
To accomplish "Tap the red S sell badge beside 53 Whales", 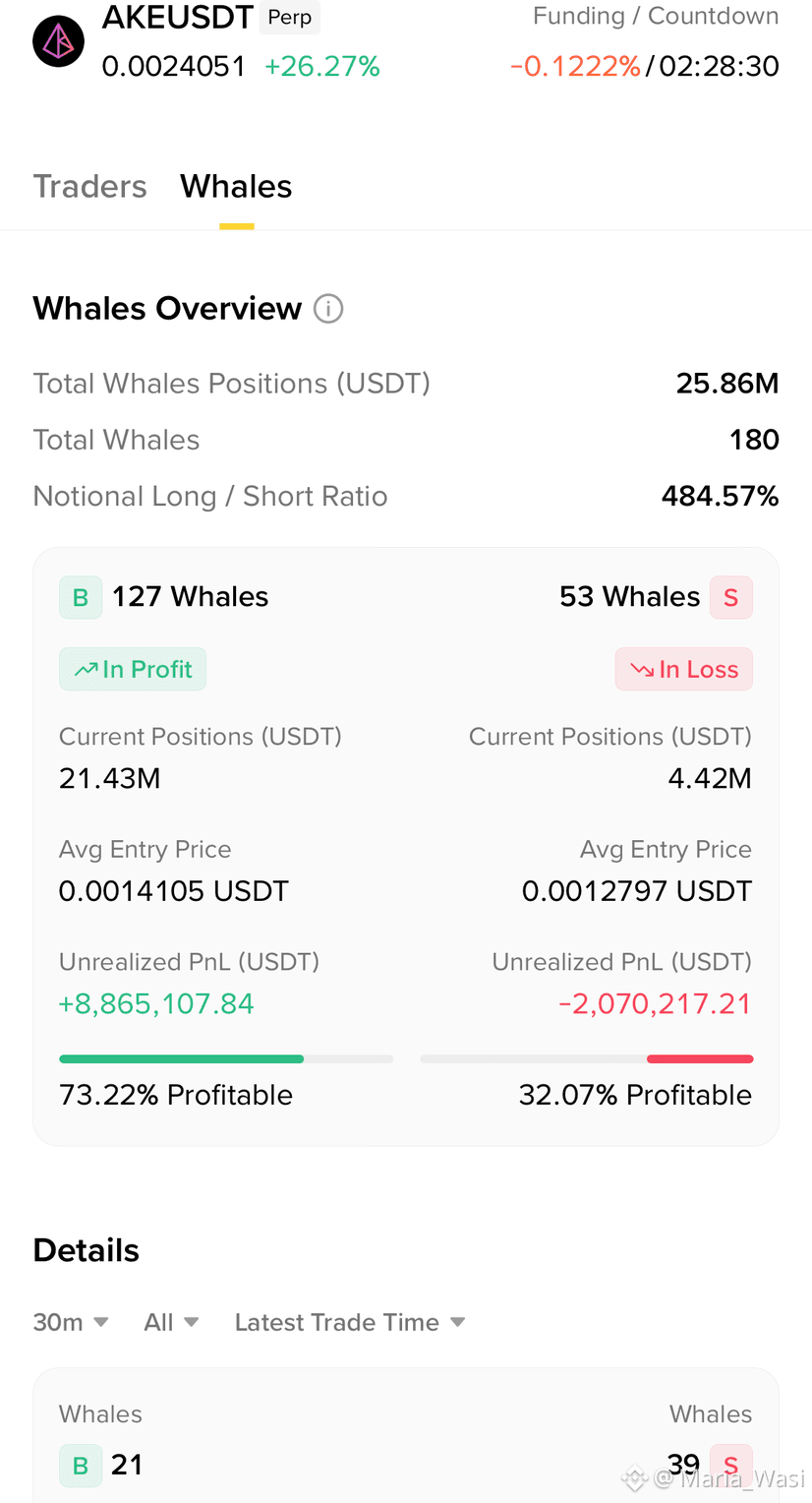I will tap(731, 597).
